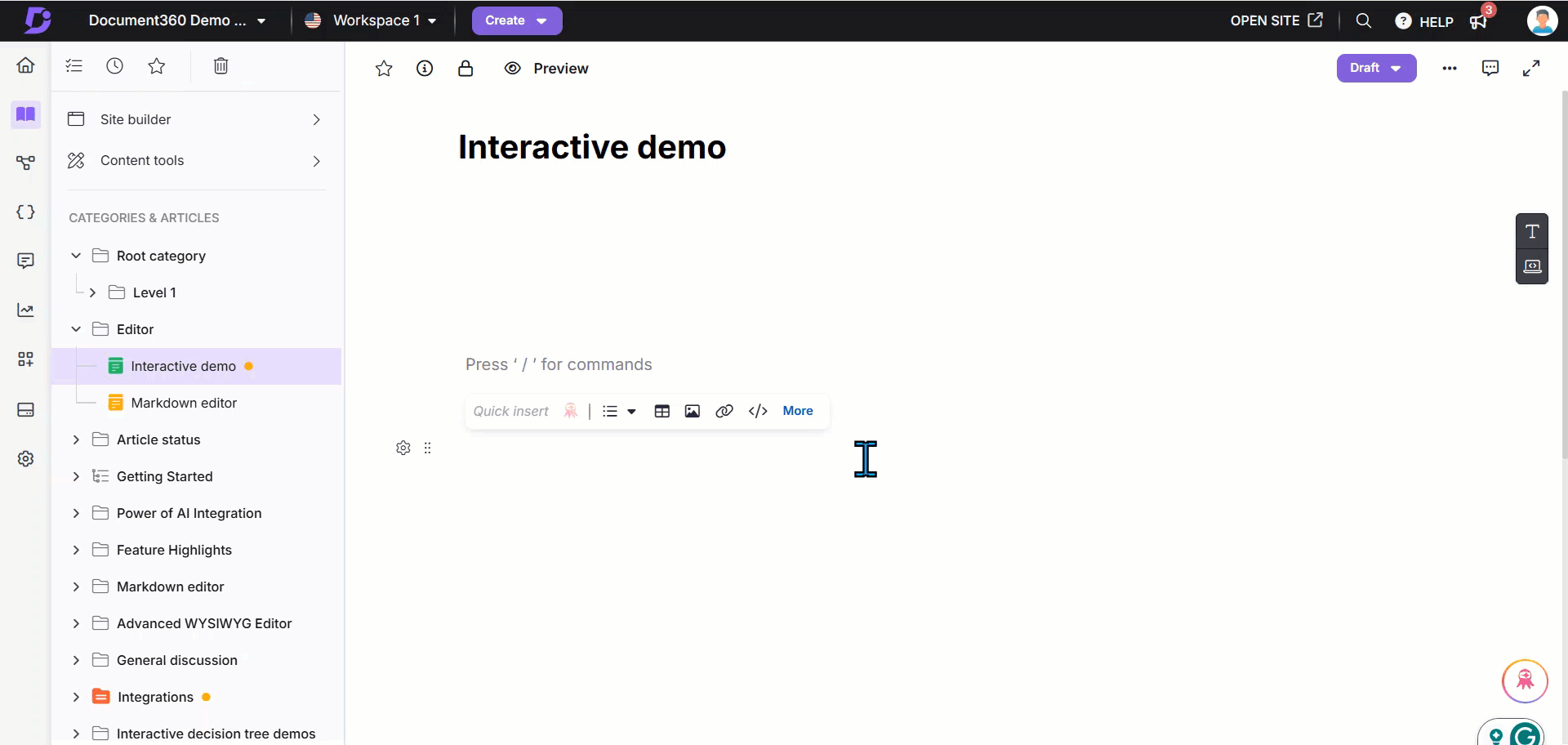Open article info using the circled-i icon
This screenshot has height=745, width=1568.
coord(425,68)
